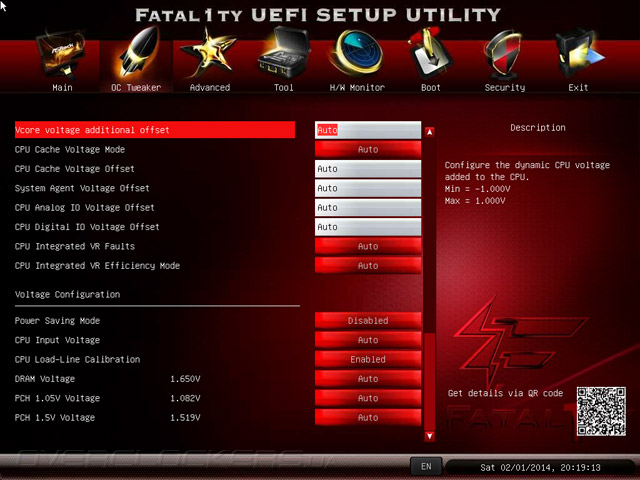Select the CPU Digital IO Voltage Offset label

coord(87,227)
